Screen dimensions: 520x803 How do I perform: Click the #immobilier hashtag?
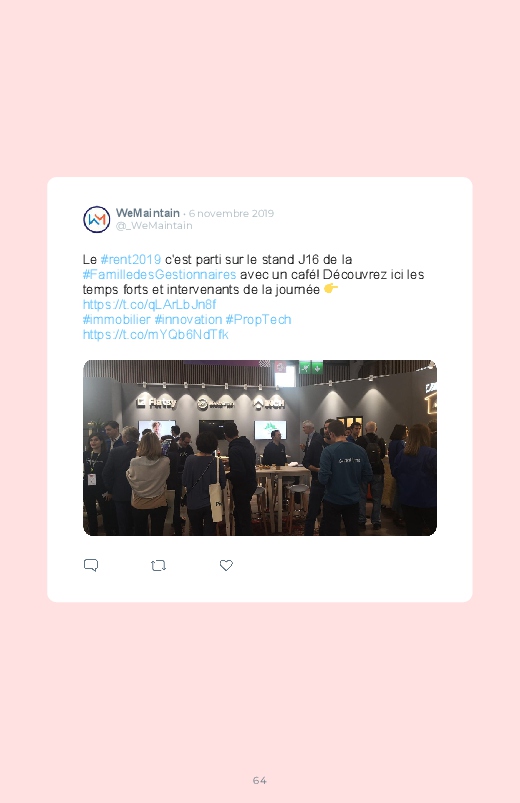[x=116, y=320]
